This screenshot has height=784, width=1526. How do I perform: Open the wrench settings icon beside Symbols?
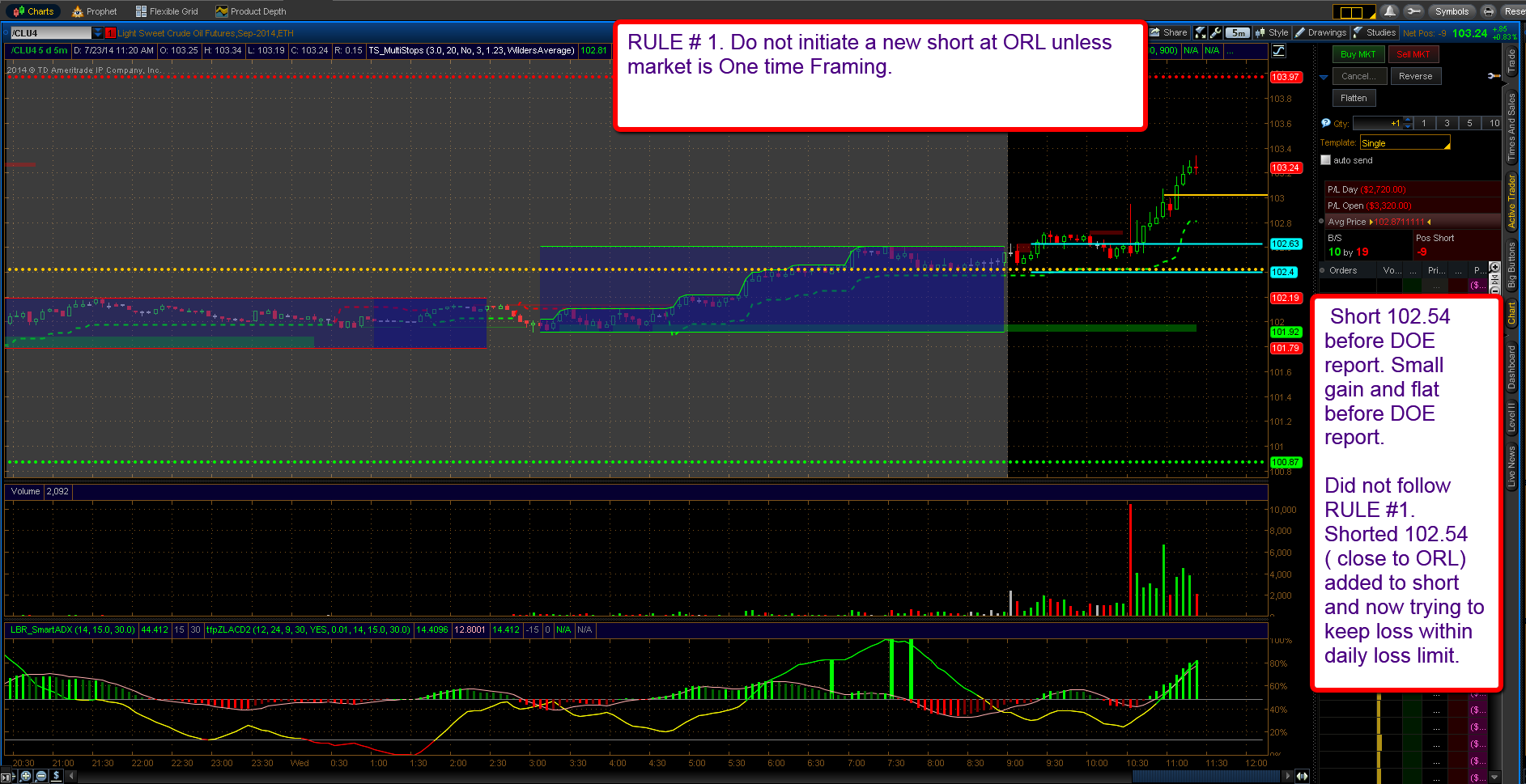pyautogui.click(x=1413, y=11)
